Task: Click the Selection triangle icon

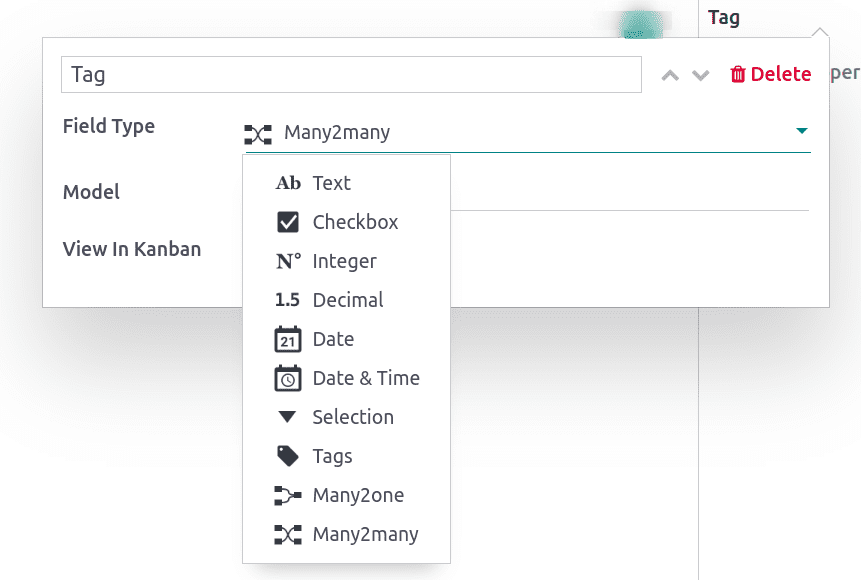Action: (x=287, y=417)
